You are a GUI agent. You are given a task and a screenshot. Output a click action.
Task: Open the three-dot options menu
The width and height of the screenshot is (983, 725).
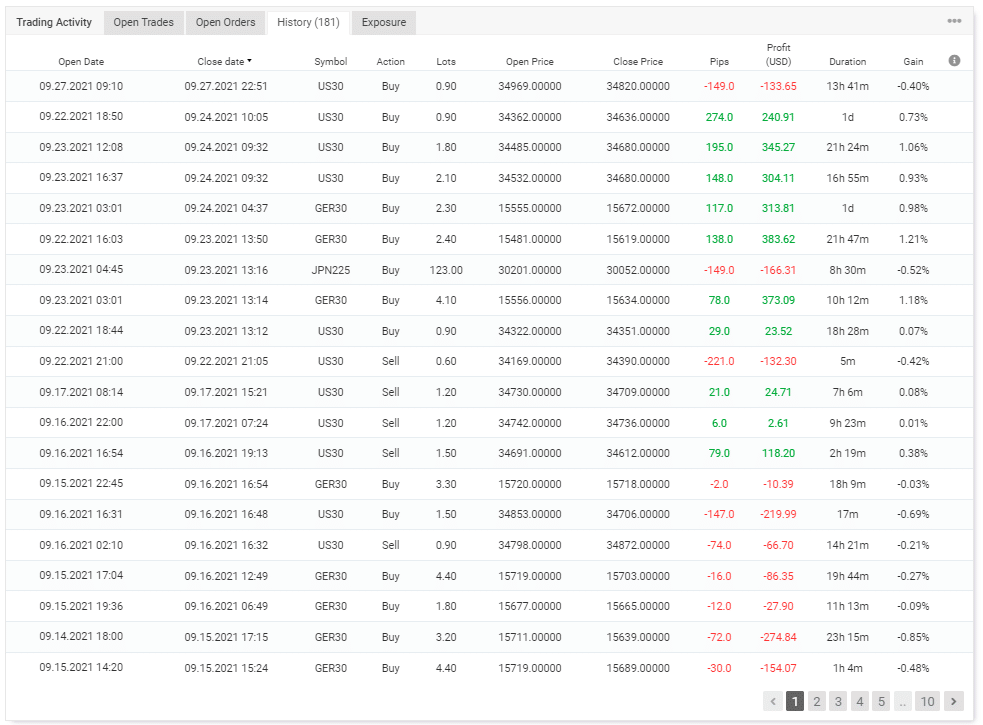click(x=955, y=22)
